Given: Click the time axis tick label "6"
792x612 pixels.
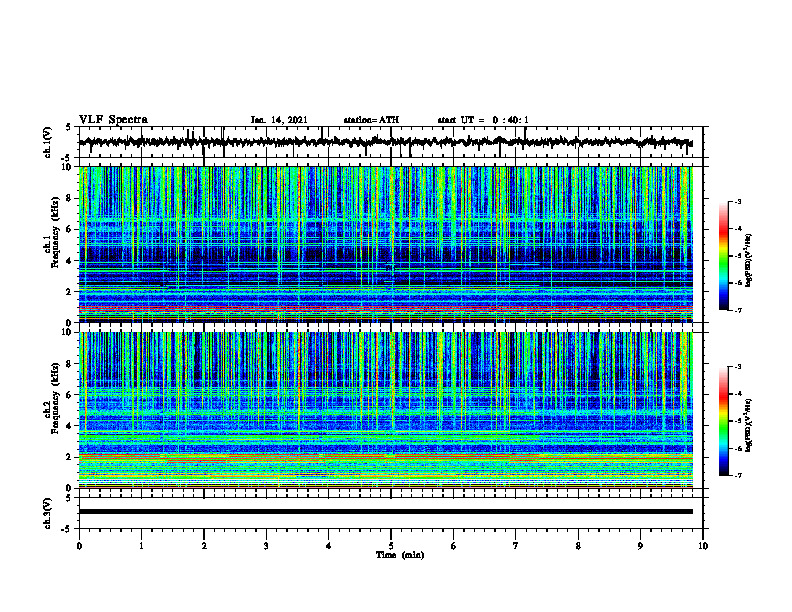Looking at the screenshot, I should click(x=454, y=546).
